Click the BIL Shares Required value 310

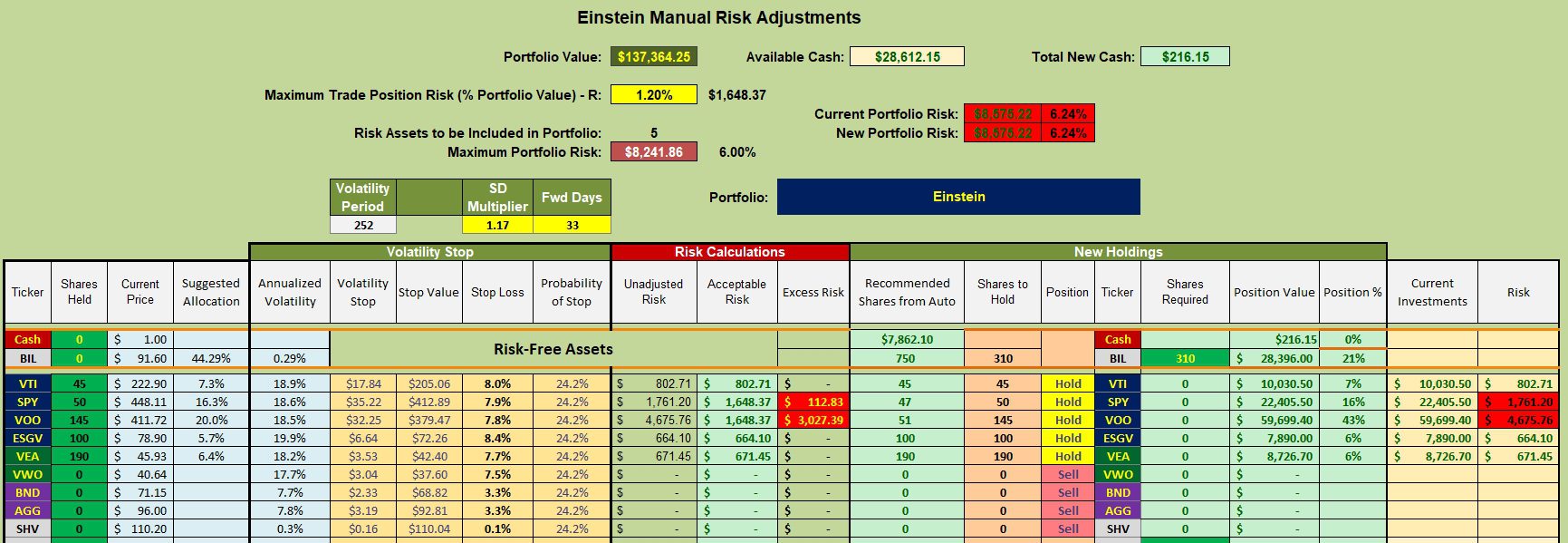1185,358
